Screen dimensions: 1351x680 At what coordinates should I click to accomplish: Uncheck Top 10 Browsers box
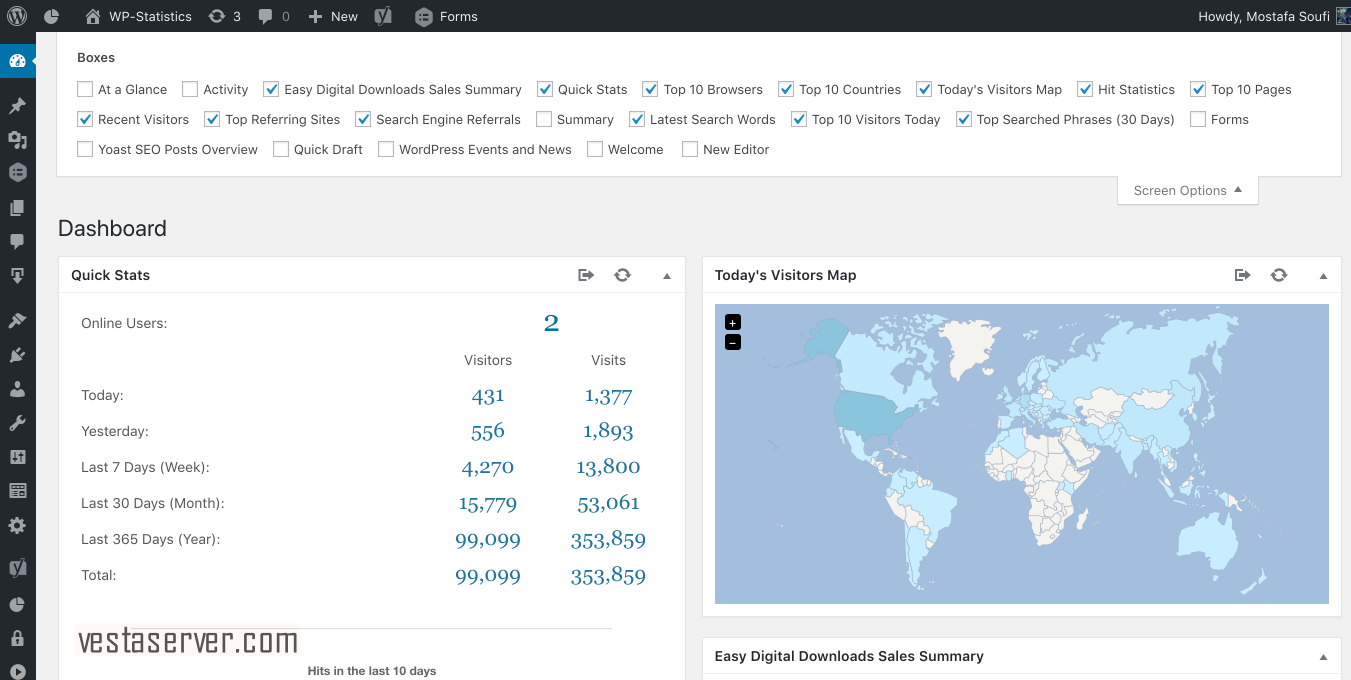tap(650, 89)
